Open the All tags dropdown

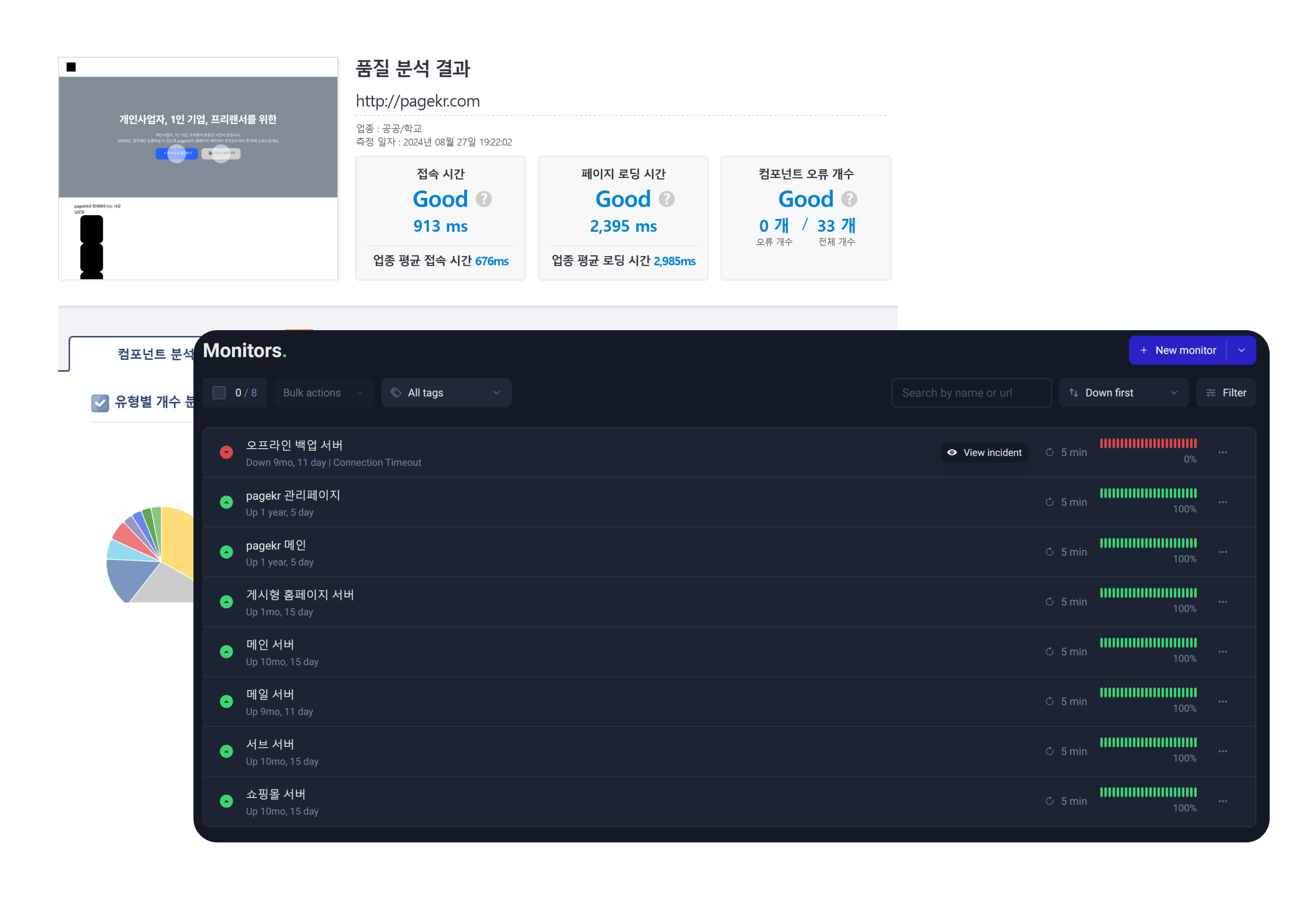pos(446,392)
